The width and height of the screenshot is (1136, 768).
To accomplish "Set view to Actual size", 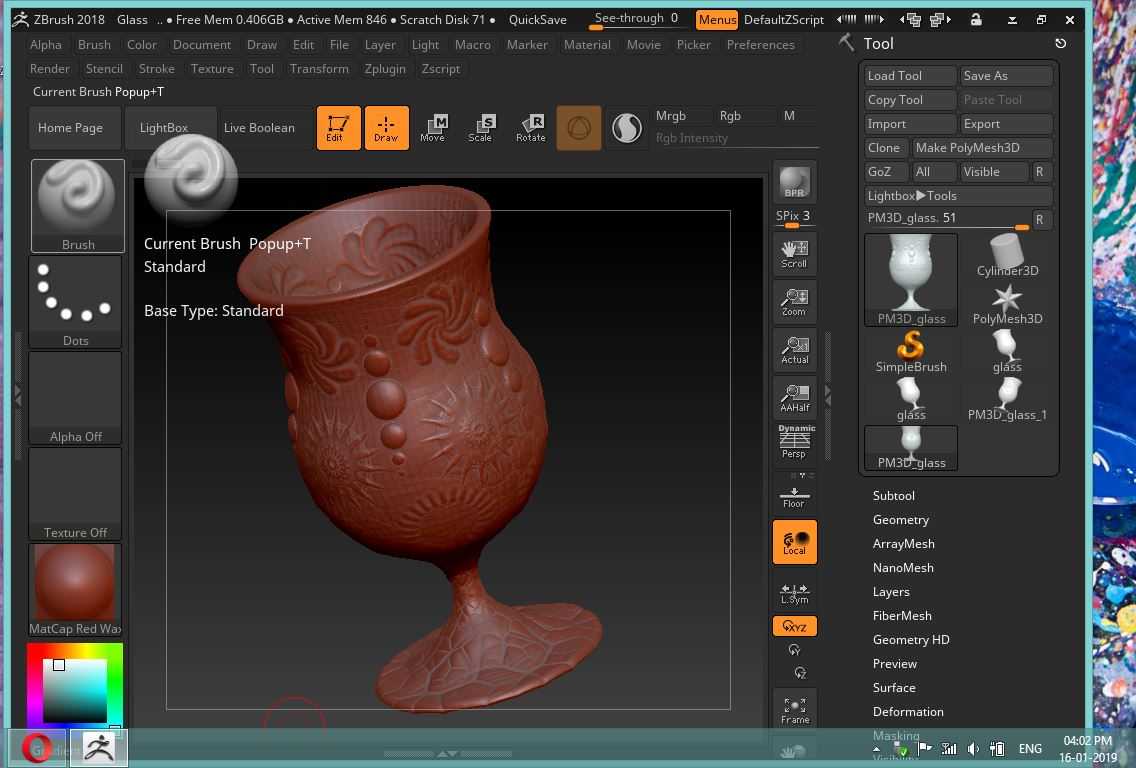I will tap(795, 350).
